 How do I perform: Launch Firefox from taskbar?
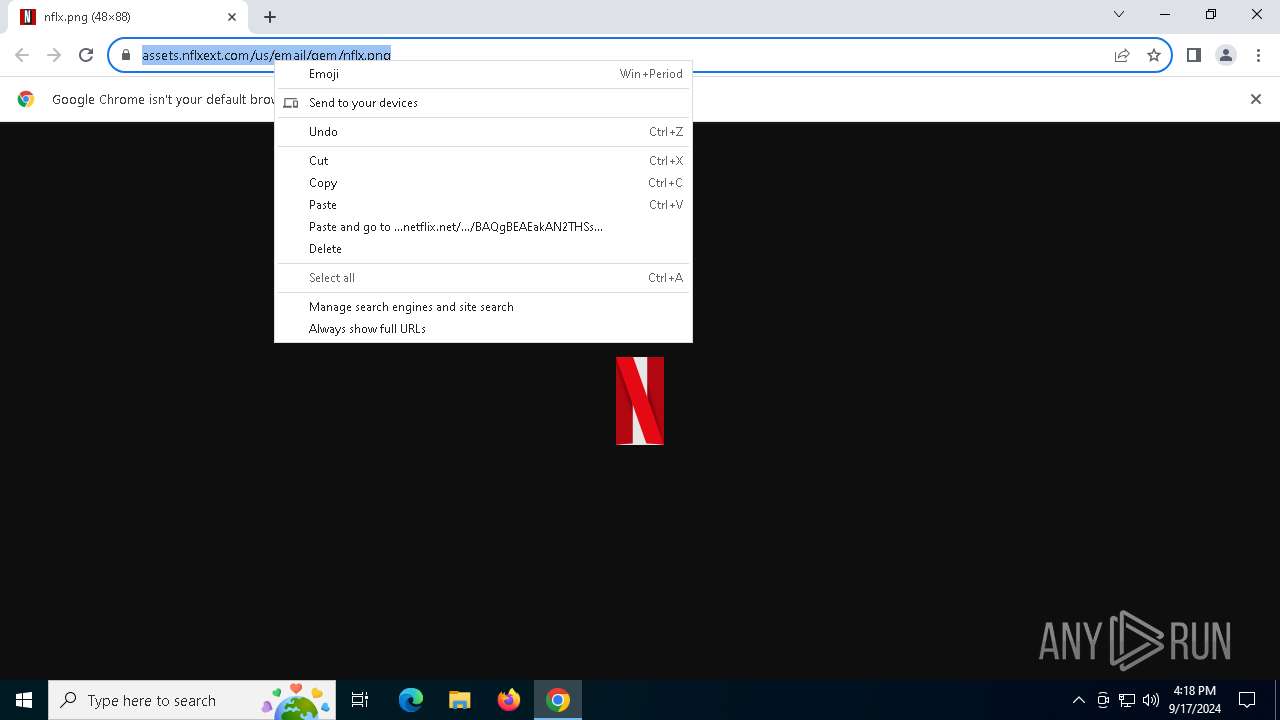[509, 700]
